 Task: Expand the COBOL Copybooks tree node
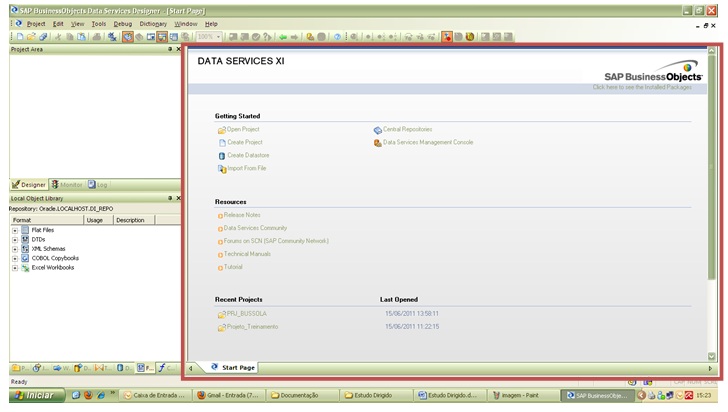(15, 258)
